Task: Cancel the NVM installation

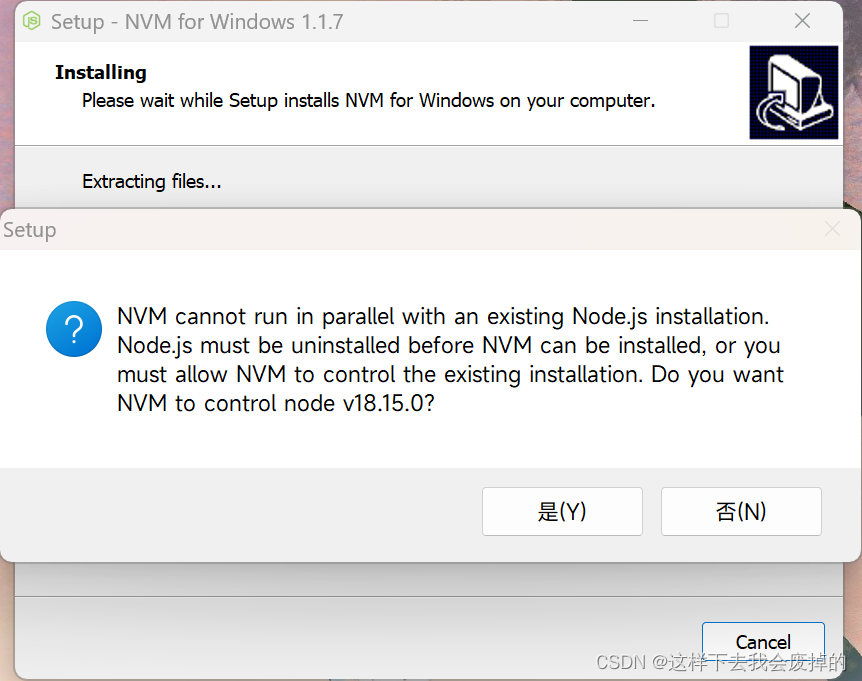Action: (763, 642)
